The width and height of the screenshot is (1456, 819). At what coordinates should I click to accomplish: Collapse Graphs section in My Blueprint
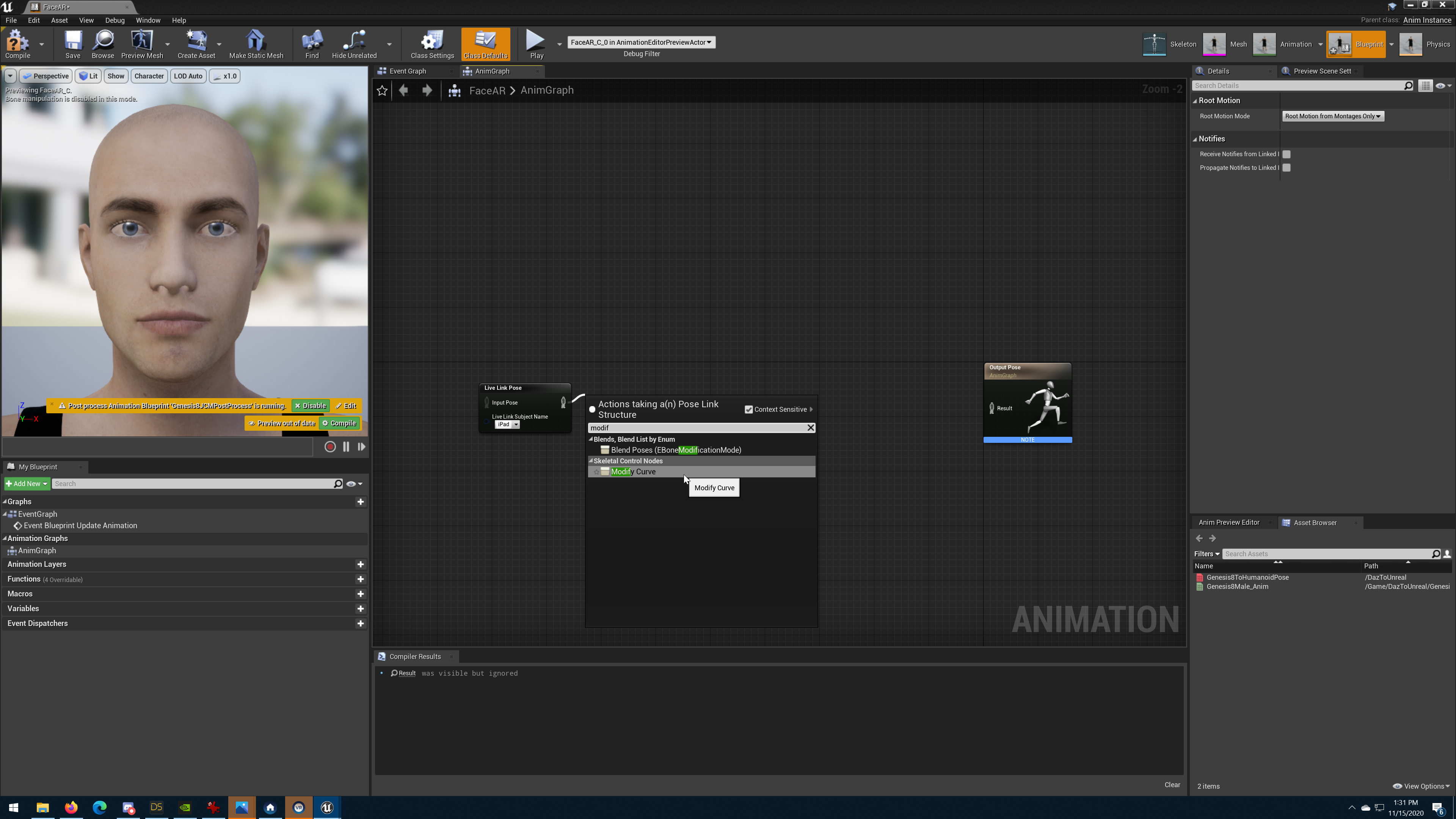tap(5, 502)
